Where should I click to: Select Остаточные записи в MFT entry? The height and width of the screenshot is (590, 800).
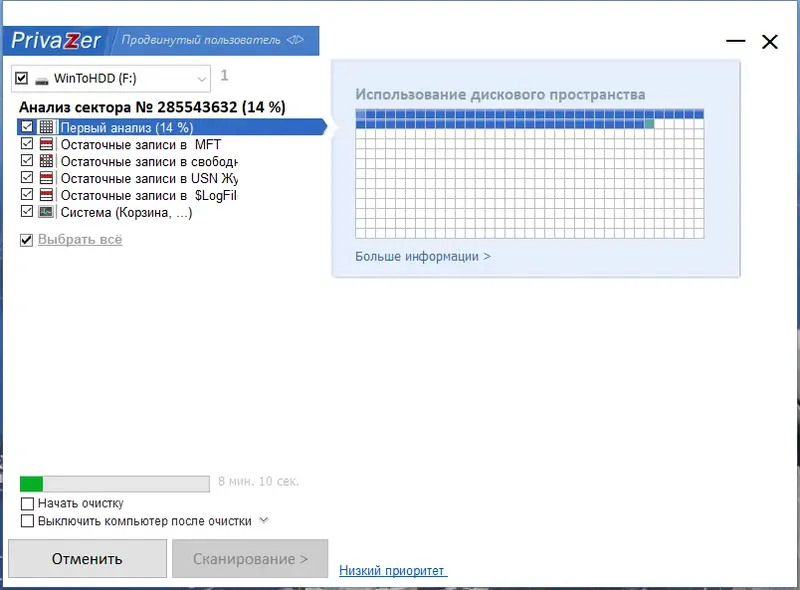141,144
